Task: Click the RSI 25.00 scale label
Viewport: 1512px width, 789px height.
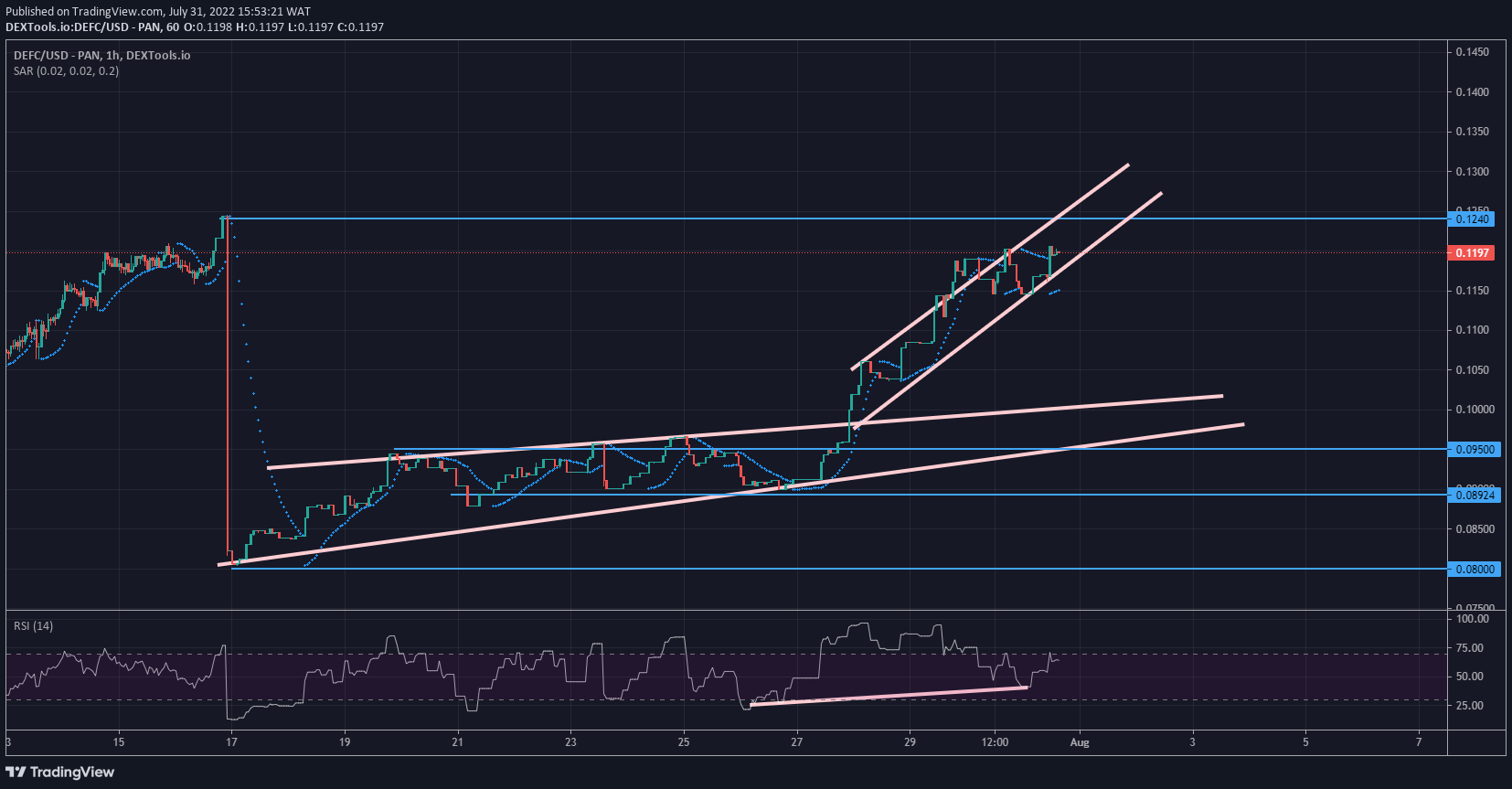Action: pos(1470,706)
